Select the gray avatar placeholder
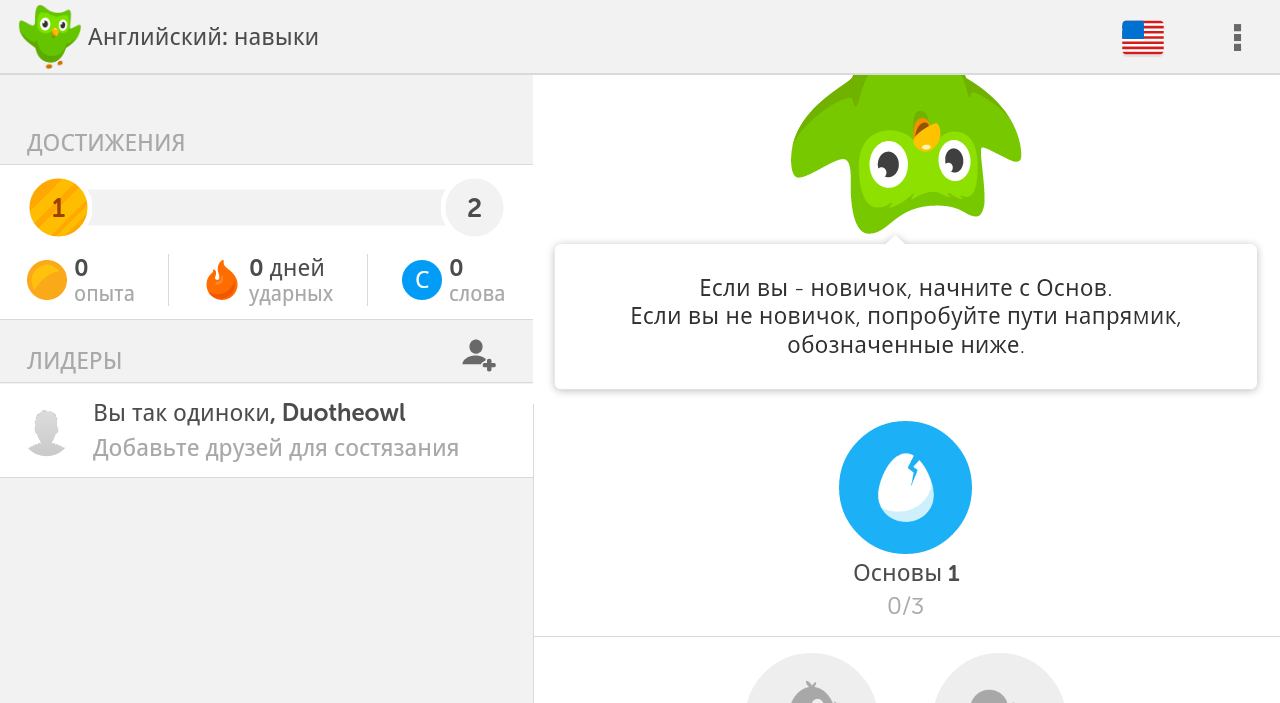The height and width of the screenshot is (703, 1280). click(x=46, y=432)
